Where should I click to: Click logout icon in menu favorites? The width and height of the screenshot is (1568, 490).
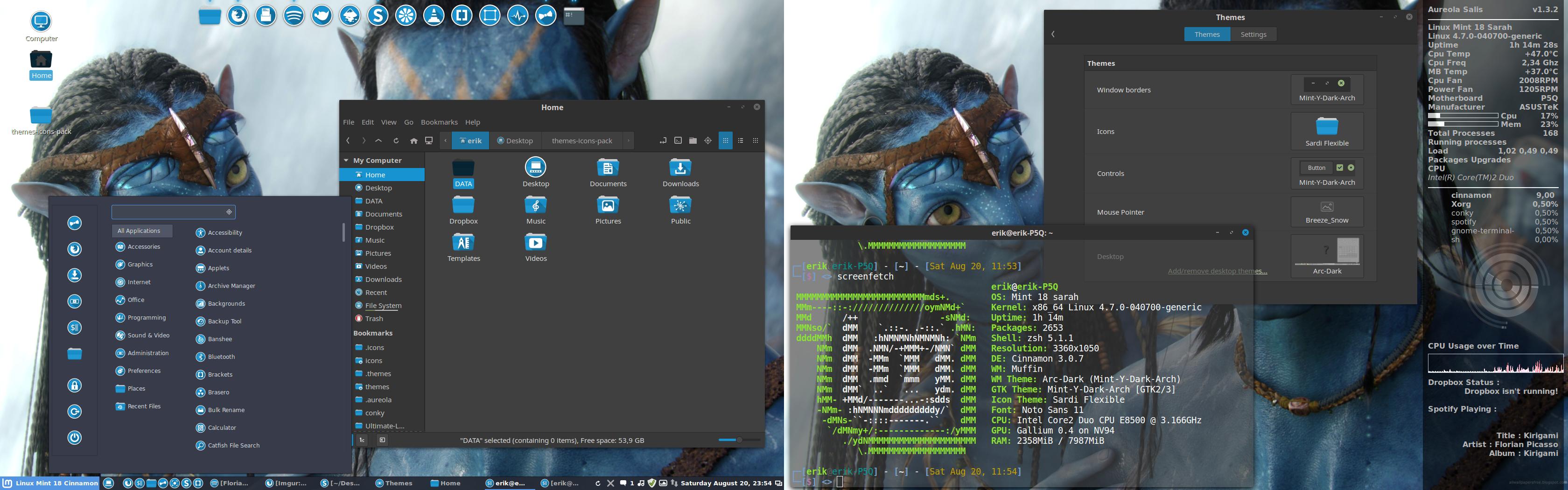click(74, 412)
